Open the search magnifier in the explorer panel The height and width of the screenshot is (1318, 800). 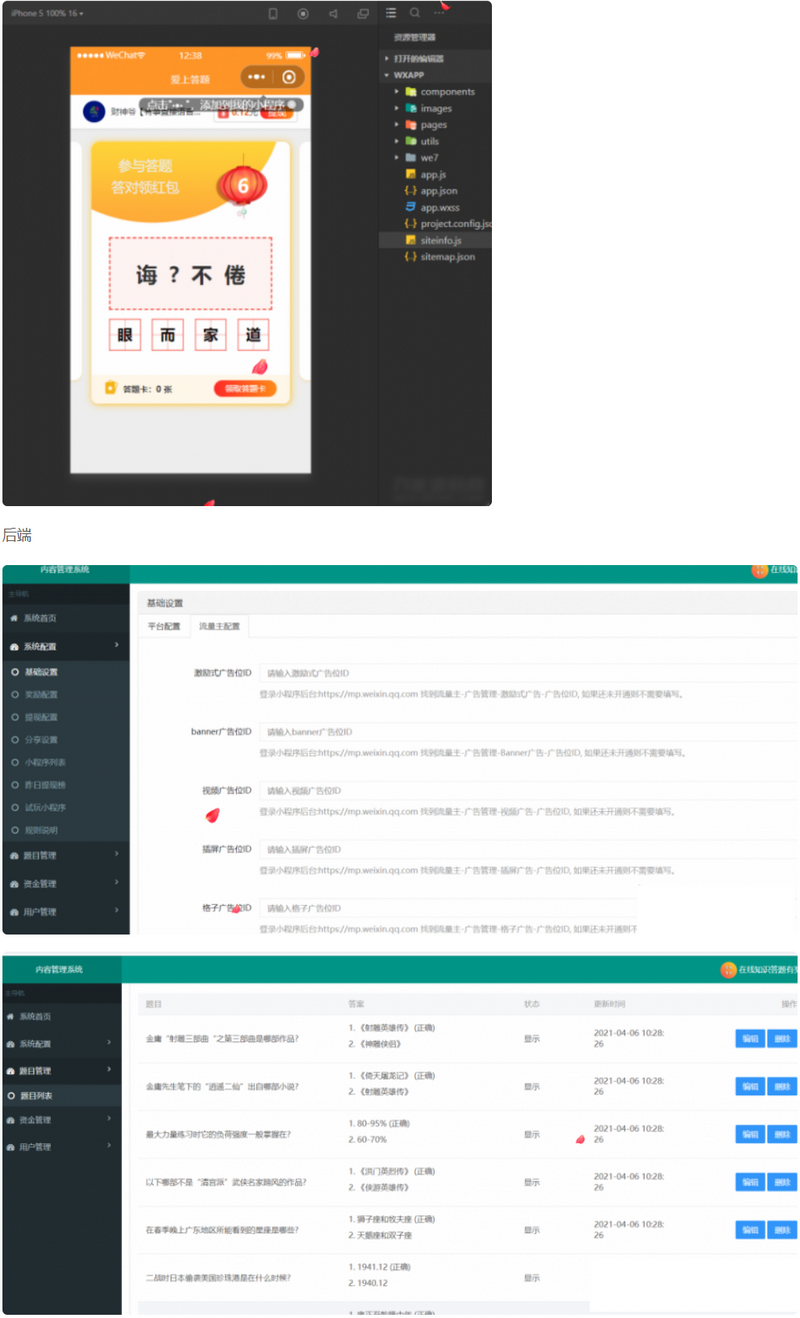point(415,13)
